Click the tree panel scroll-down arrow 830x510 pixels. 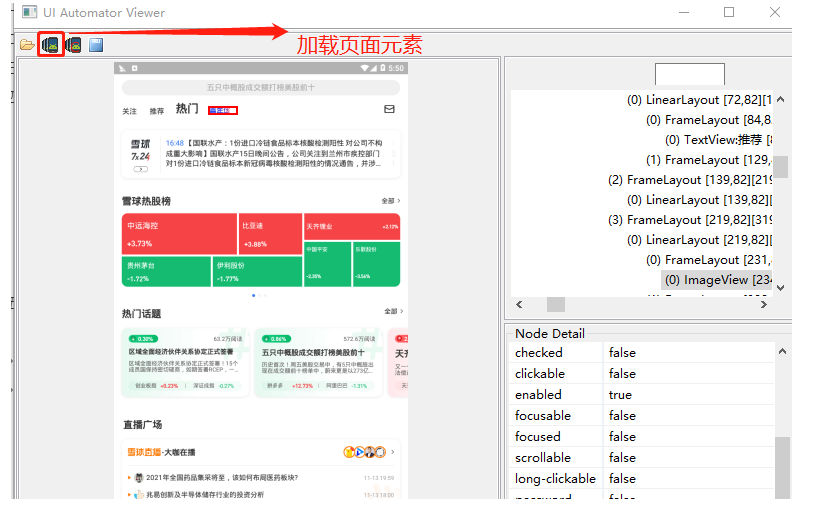click(781, 288)
